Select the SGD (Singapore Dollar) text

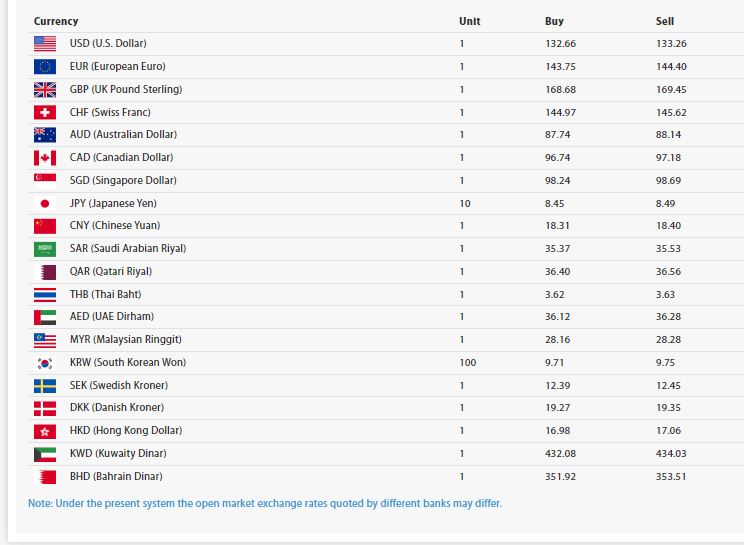[123, 181]
